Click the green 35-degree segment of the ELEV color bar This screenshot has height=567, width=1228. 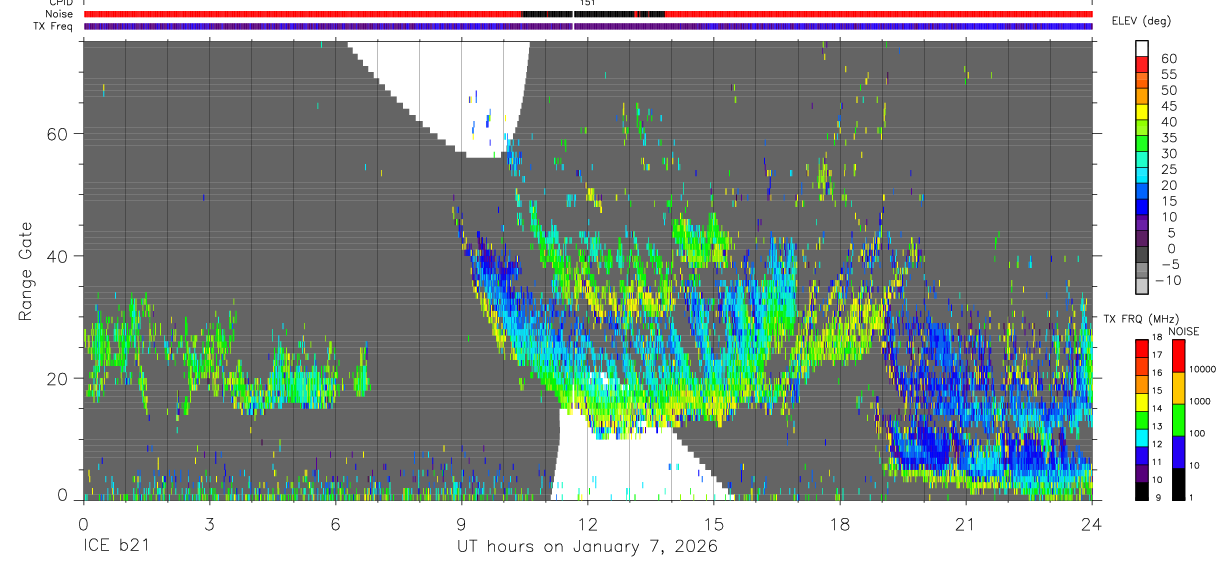click(1142, 143)
